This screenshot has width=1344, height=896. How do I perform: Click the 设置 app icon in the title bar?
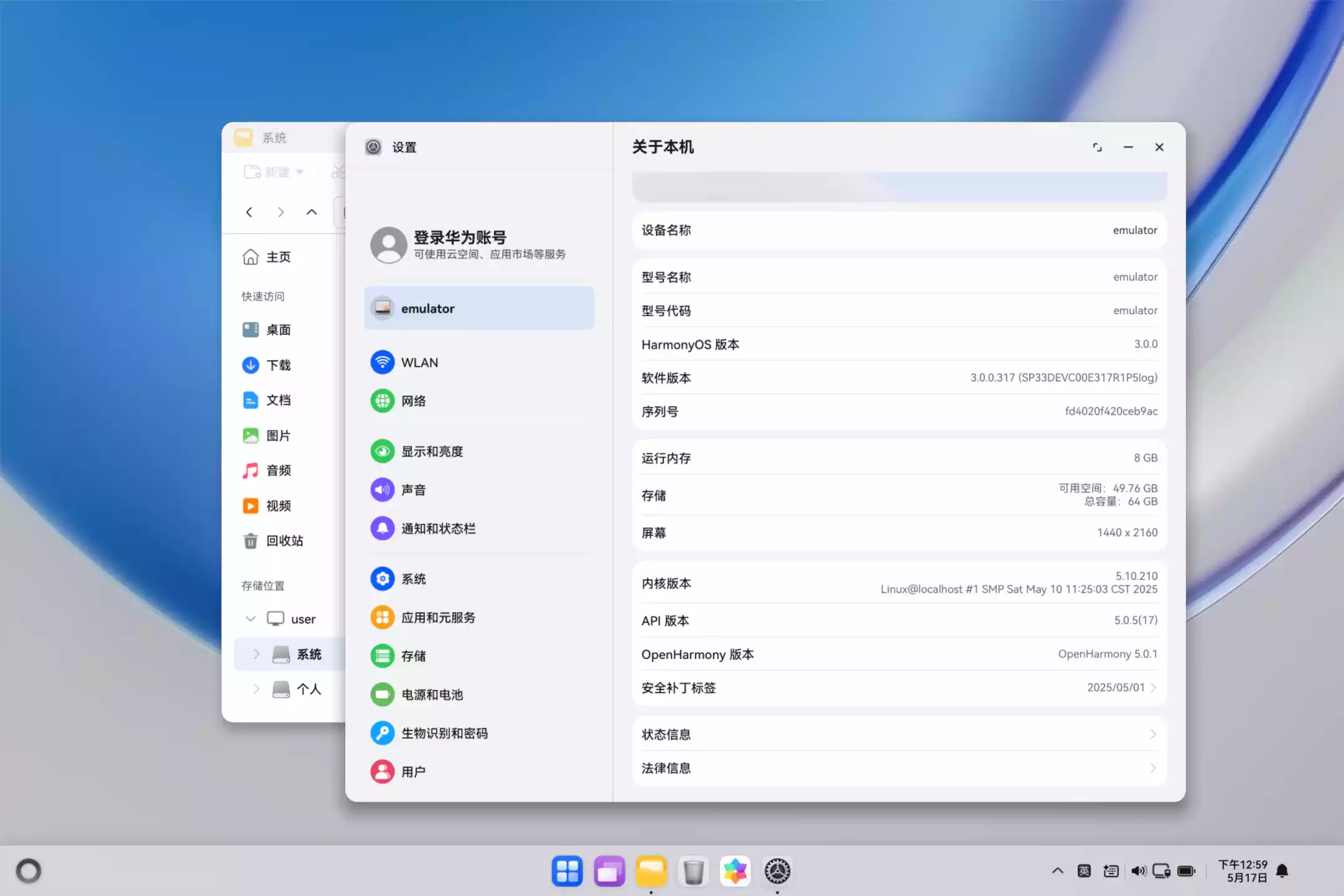tap(373, 147)
